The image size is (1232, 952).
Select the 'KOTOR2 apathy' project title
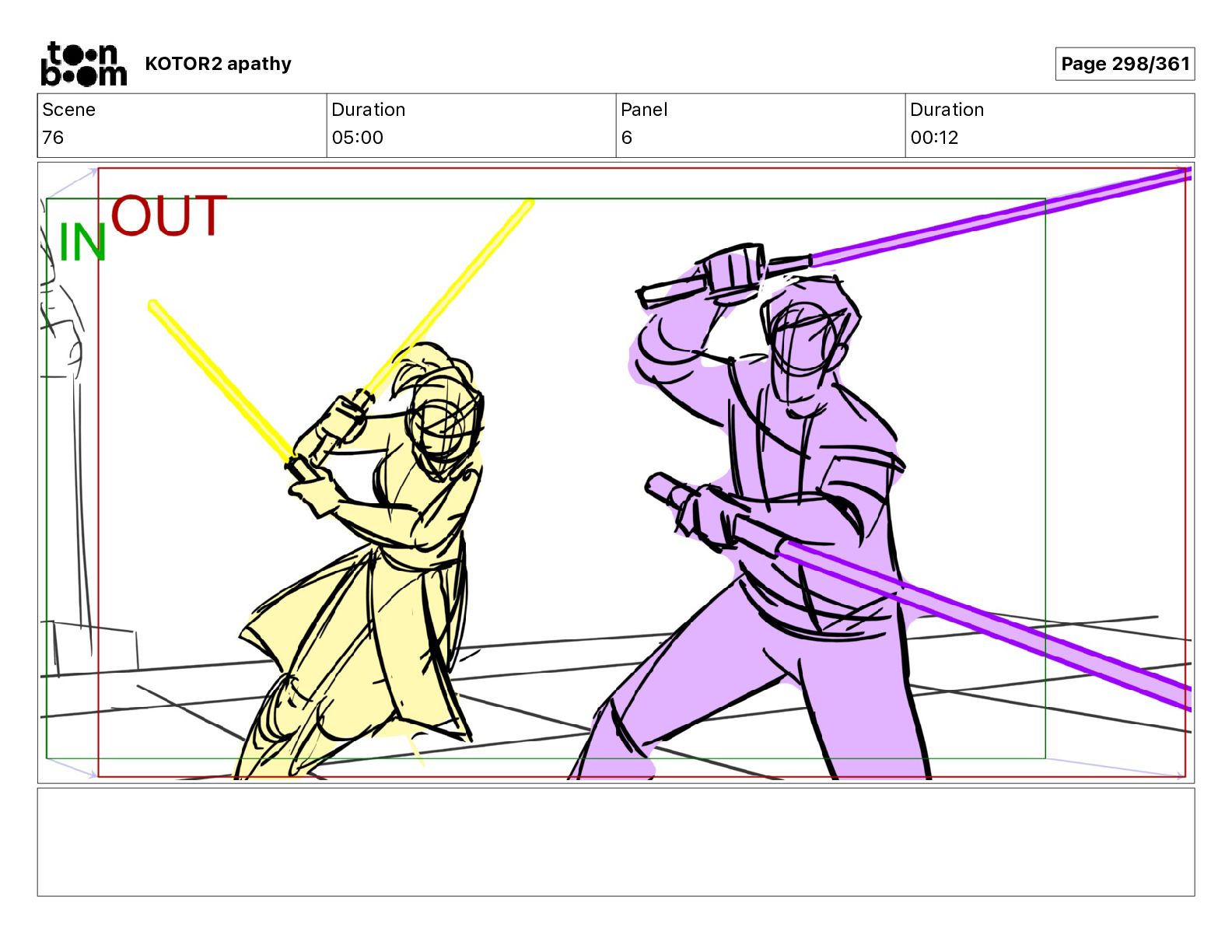click(218, 64)
